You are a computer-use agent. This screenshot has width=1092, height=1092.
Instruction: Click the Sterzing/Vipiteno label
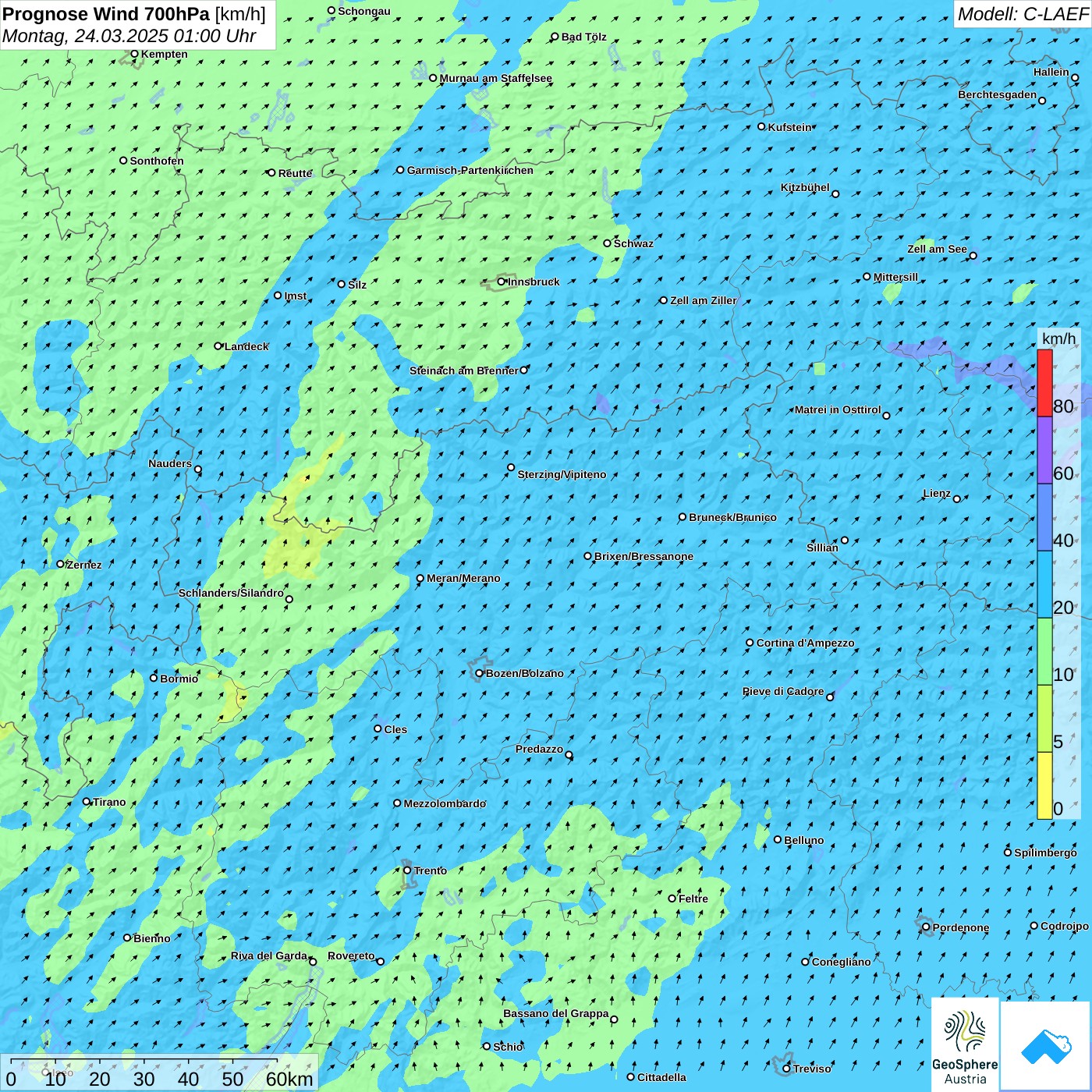coord(562,474)
